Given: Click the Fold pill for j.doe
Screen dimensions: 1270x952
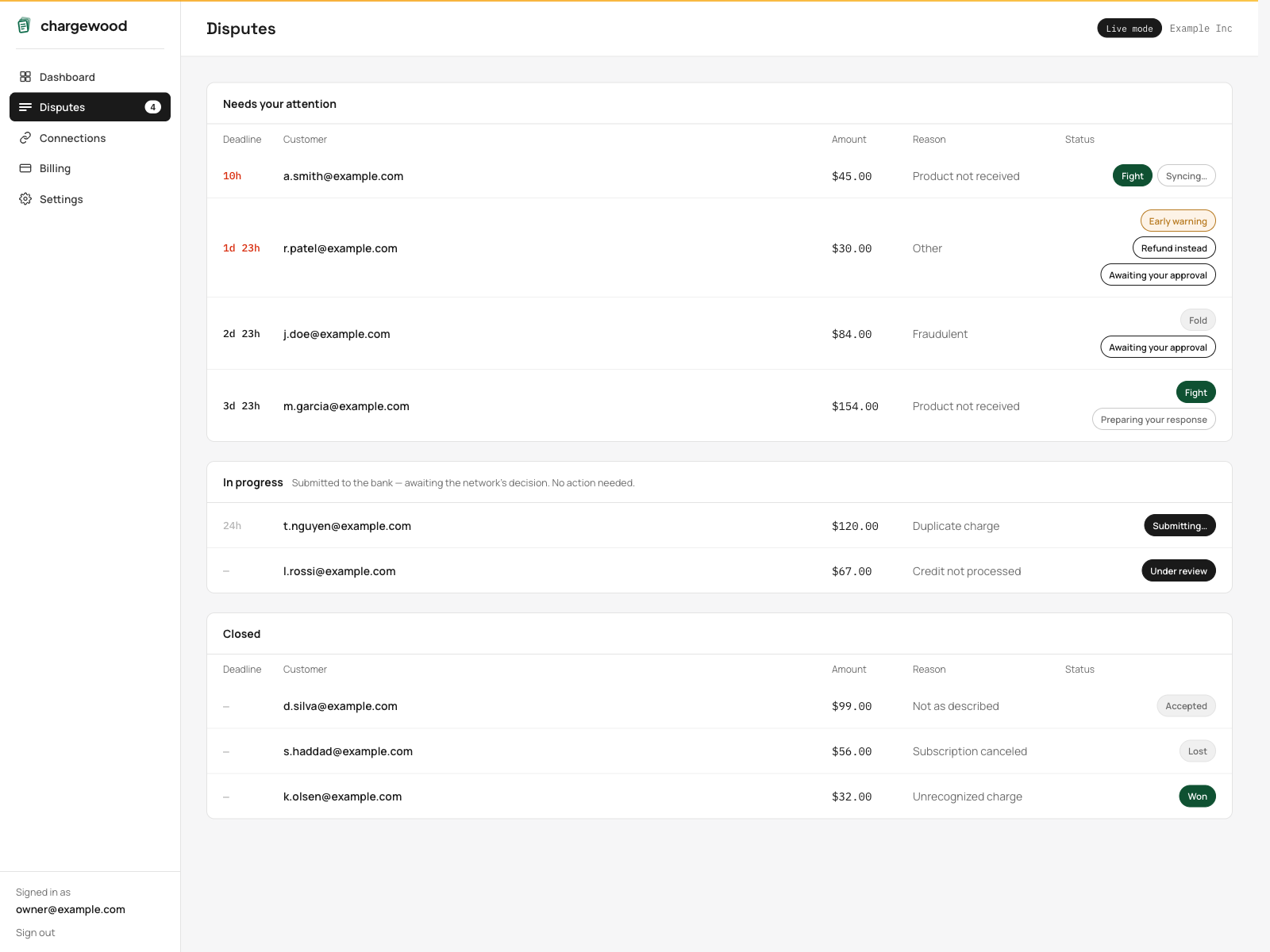Looking at the screenshot, I should [1198, 321].
